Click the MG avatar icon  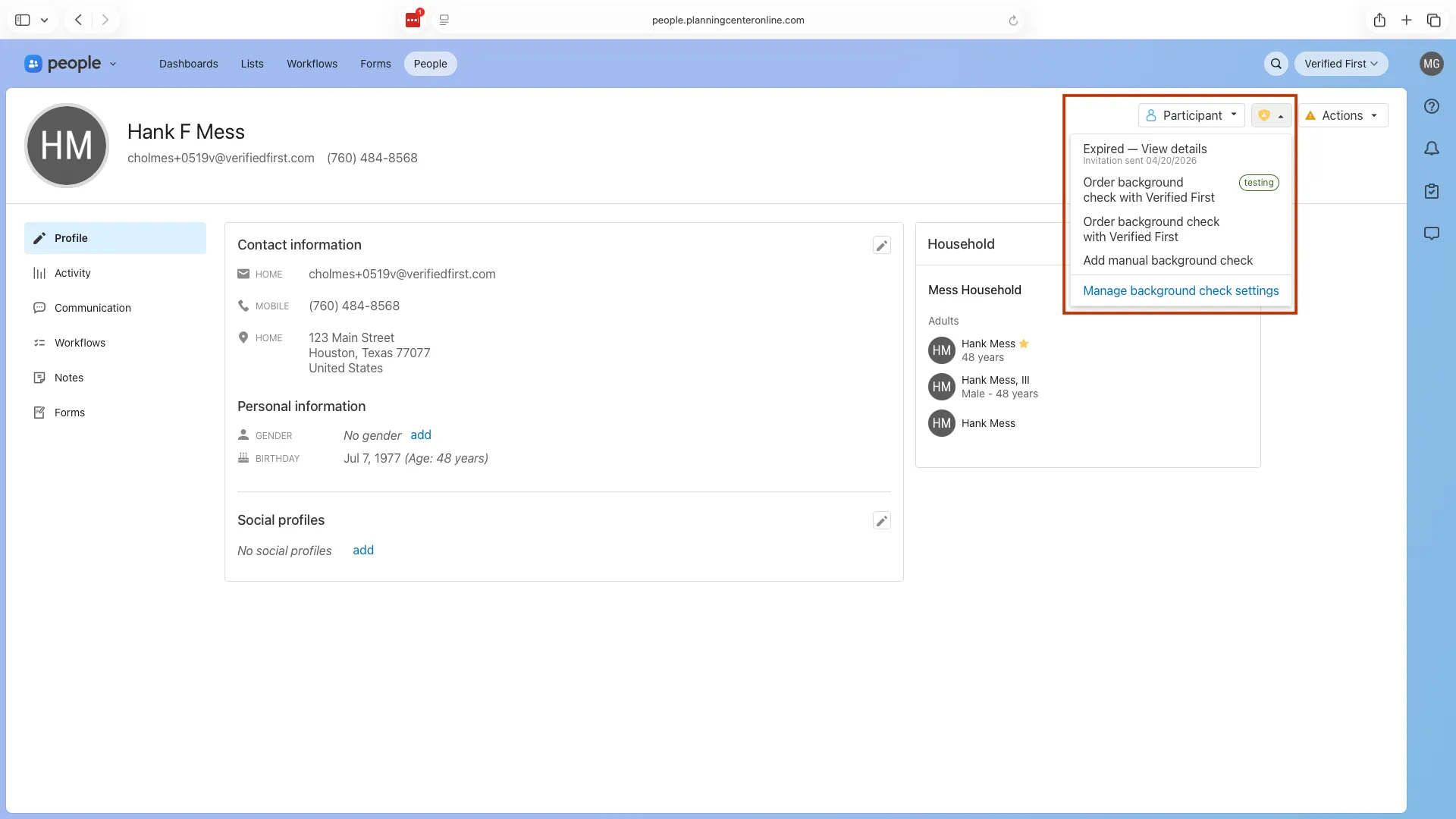coord(1432,64)
